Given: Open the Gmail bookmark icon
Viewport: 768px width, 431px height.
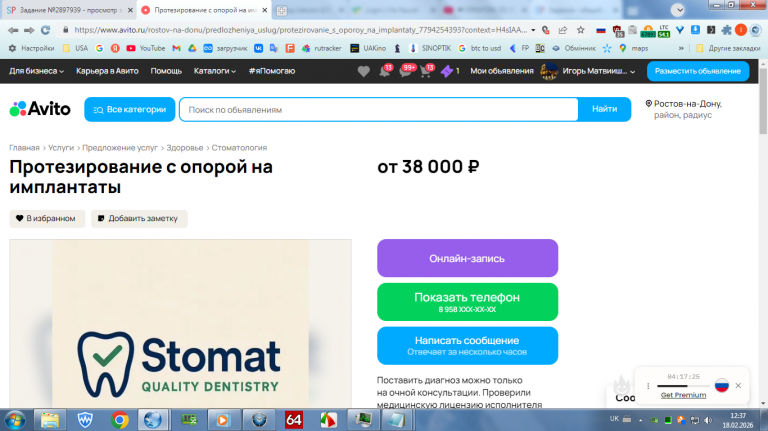Looking at the screenshot, I should [176, 48].
